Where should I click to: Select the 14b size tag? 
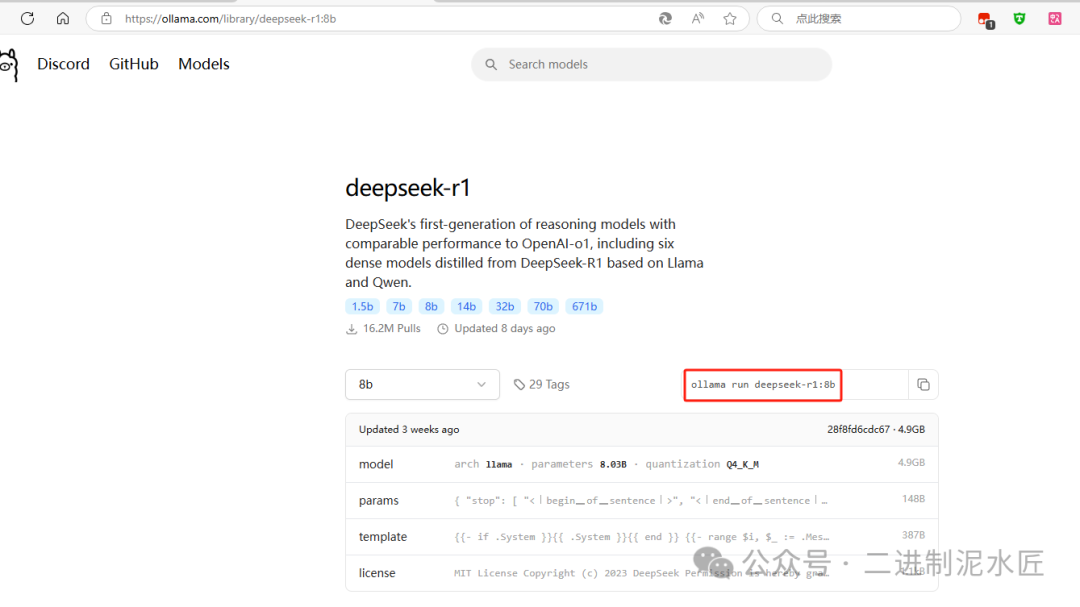[466, 307]
